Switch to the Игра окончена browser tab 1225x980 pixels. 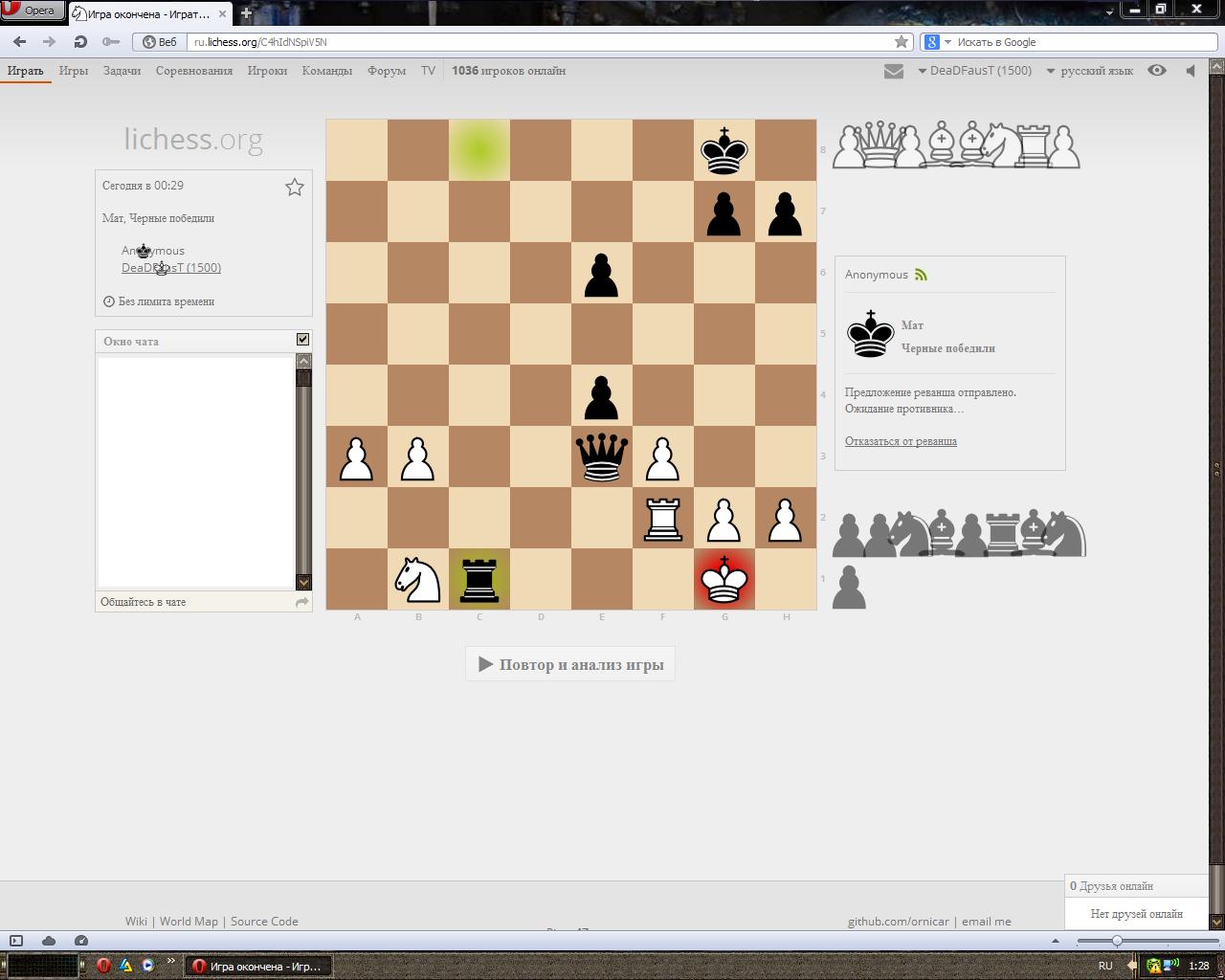[x=149, y=13]
